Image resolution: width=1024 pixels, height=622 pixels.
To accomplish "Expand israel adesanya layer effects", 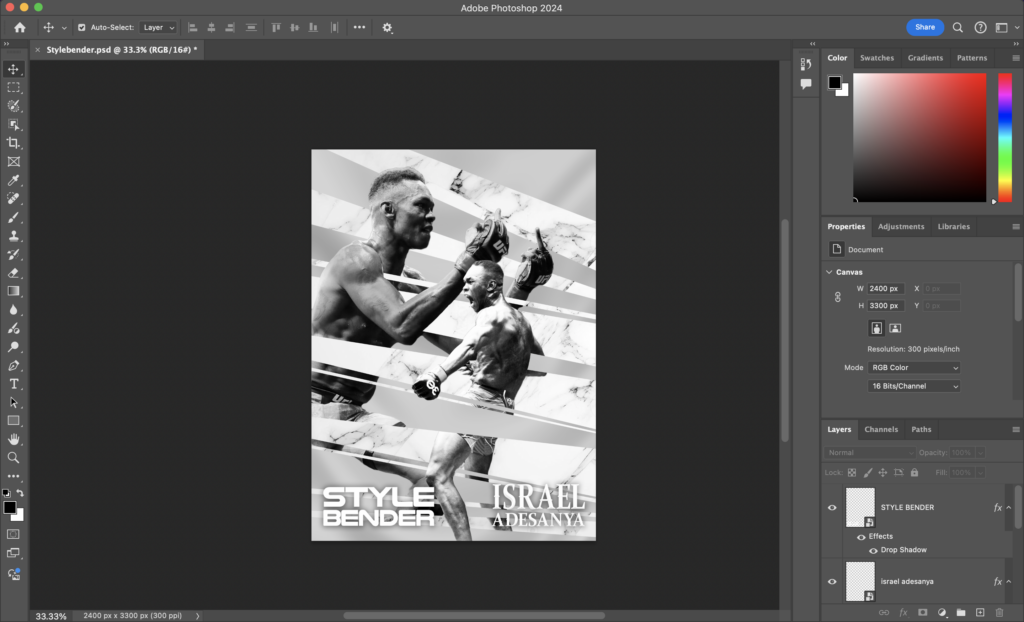I will (1008, 581).
